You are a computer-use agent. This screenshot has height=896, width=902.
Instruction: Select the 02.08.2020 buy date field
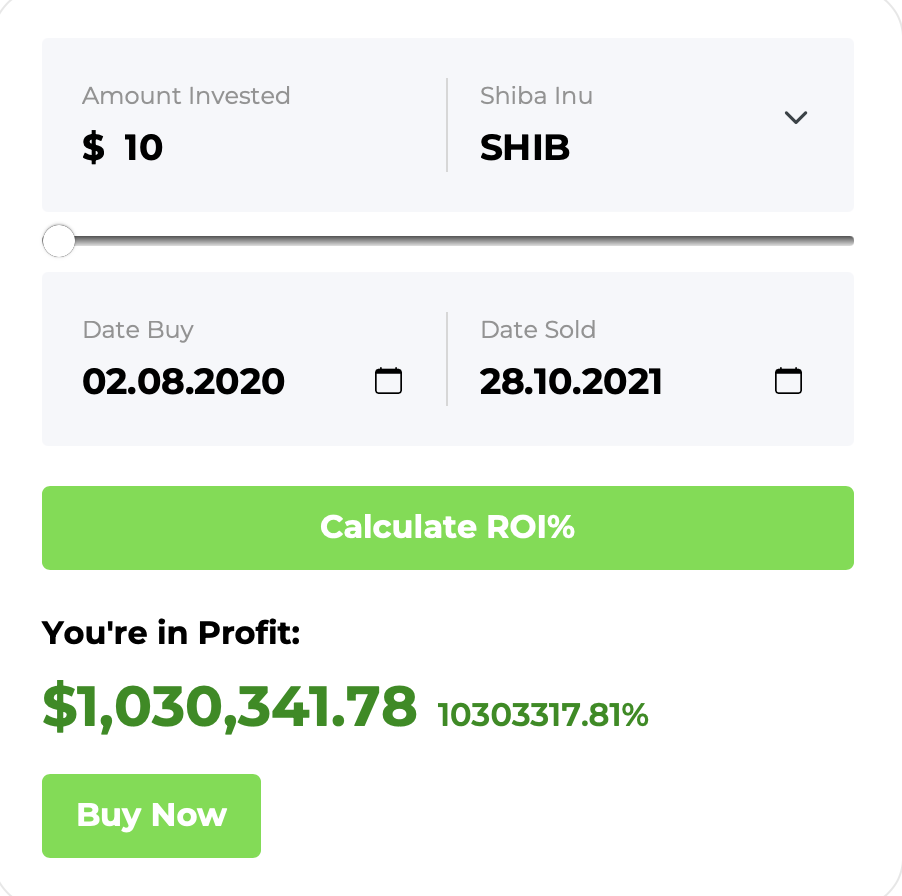click(x=184, y=382)
